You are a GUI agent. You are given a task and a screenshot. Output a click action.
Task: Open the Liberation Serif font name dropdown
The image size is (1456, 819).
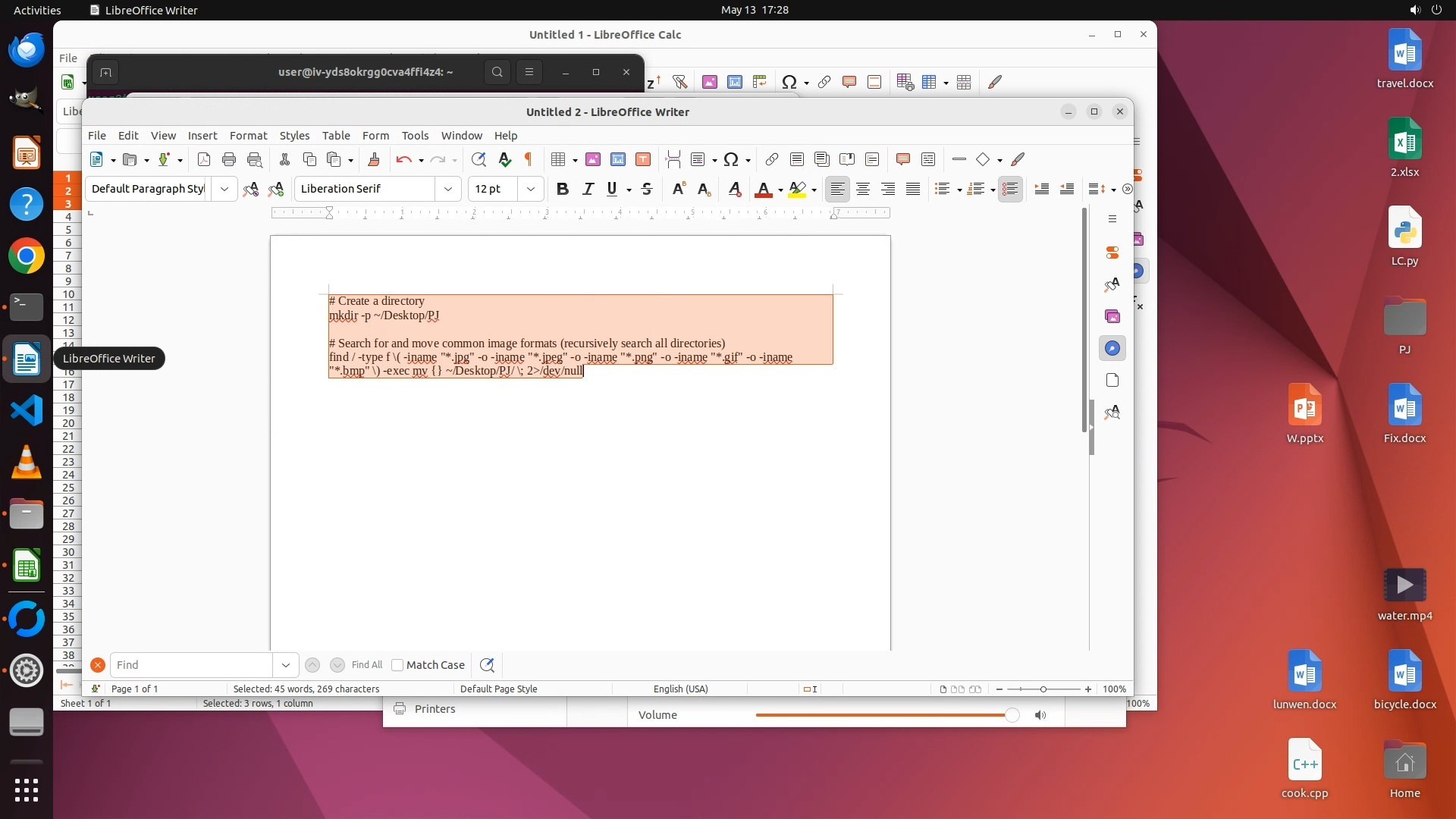(x=448, y=189)
